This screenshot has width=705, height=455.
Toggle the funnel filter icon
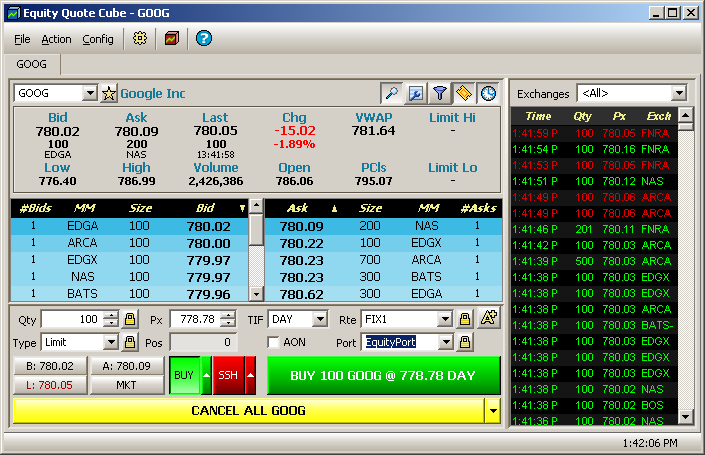pos(440,94)
